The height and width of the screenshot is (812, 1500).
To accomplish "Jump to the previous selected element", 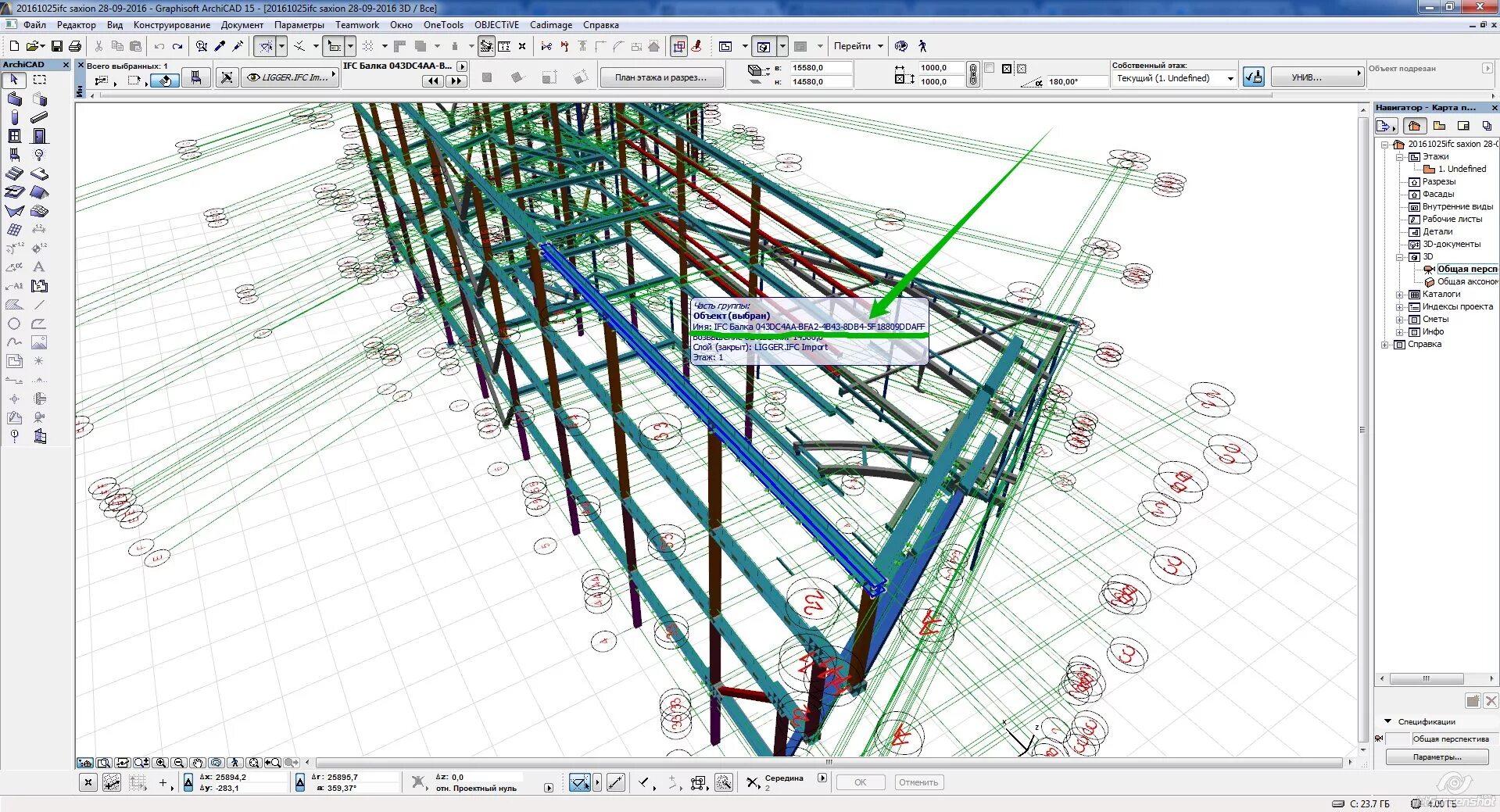I will tap(433, 80).
